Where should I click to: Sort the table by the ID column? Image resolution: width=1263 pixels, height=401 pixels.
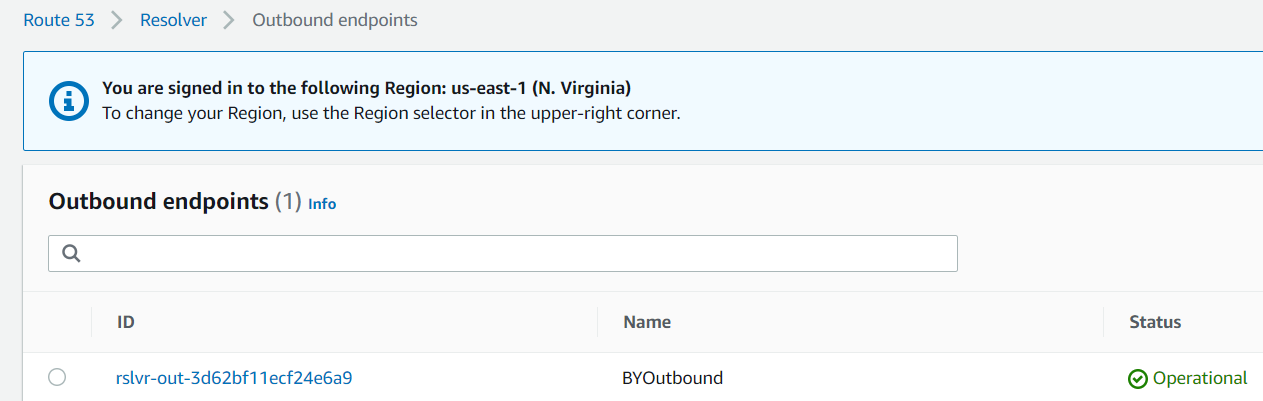(126, 322)
